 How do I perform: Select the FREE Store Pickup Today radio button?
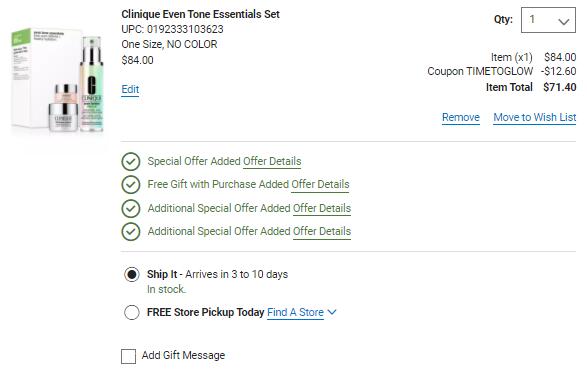[132, 312]
